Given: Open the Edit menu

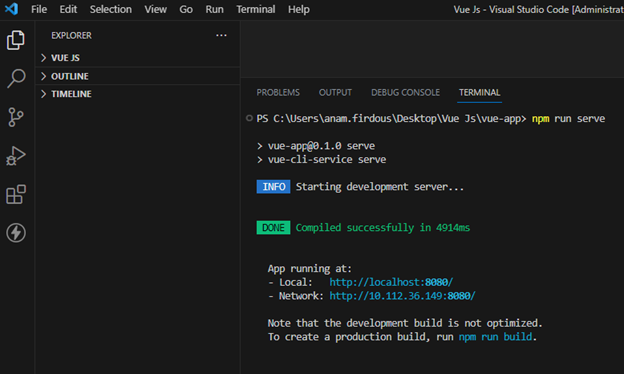Looking at the screenshot, I should pos(68,9).
